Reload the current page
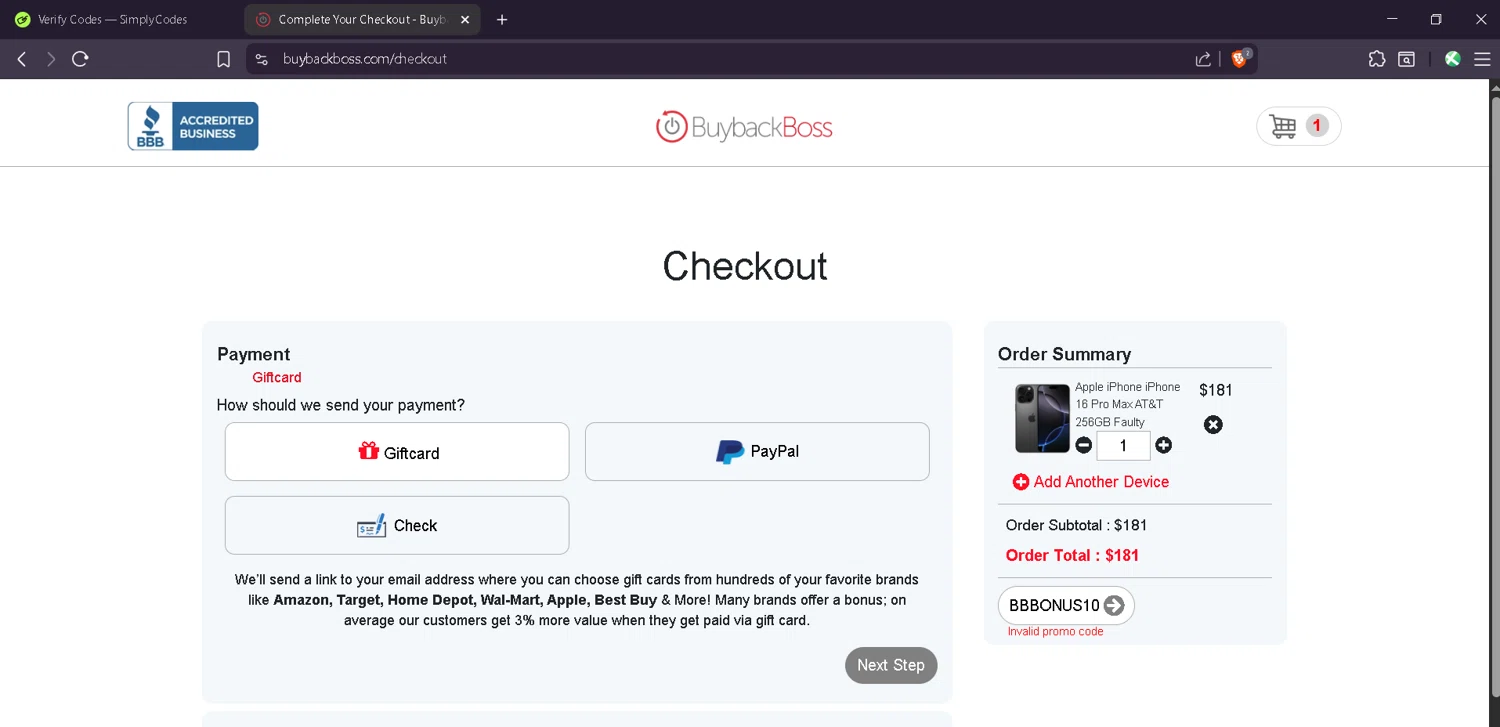 [80, 59]
